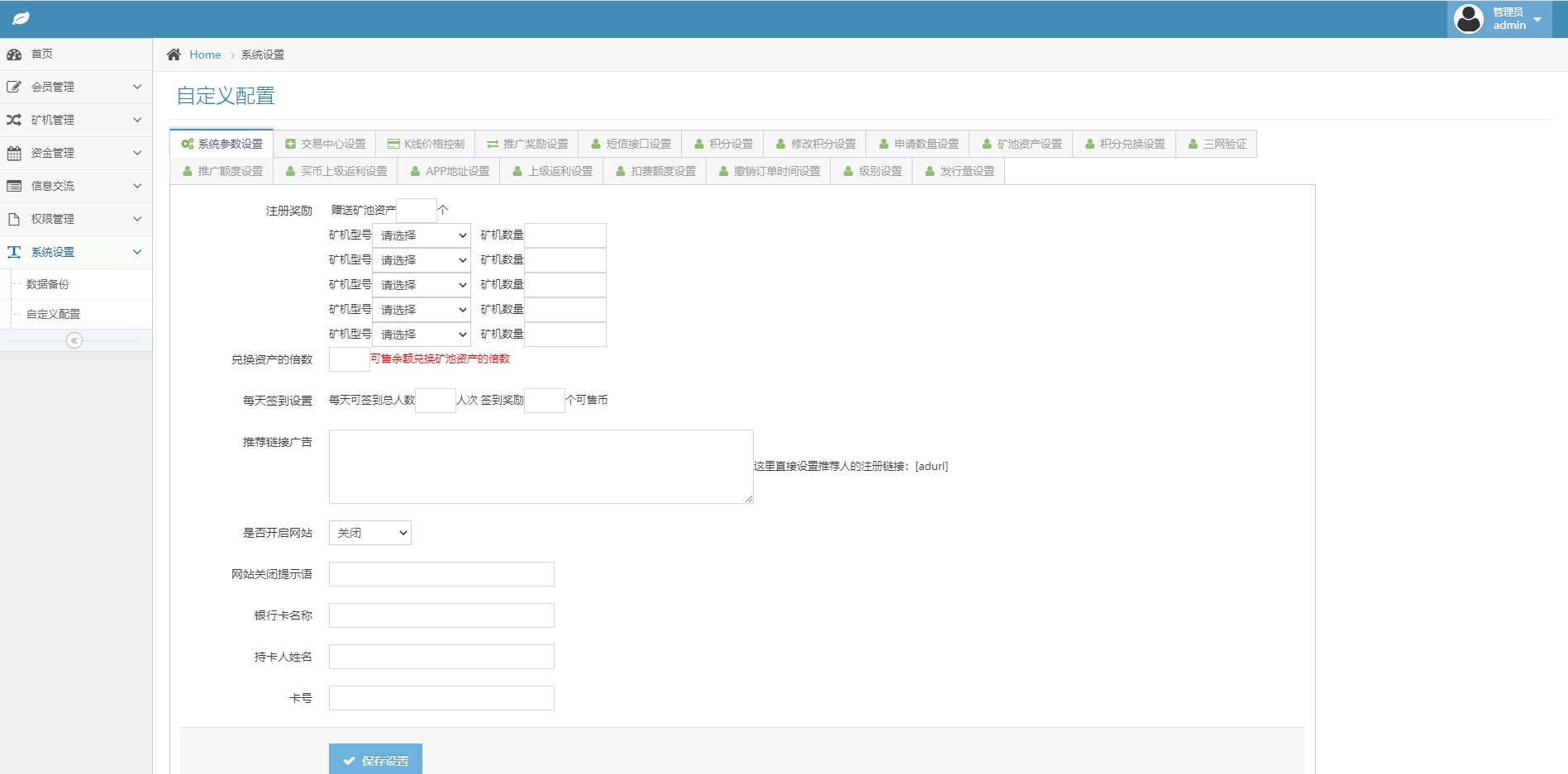Click the calendar icon beside 资金管理
The width and height of the screenshot is (1568, 774).
tap(14, 153)
